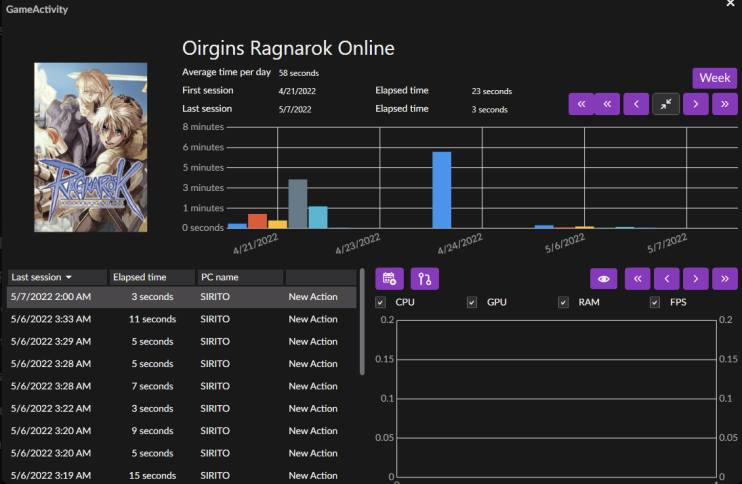Select the 5/6/2022 3:19 AM session row
The height and width of the screenshot is (484, 742).
coord(181,475)
